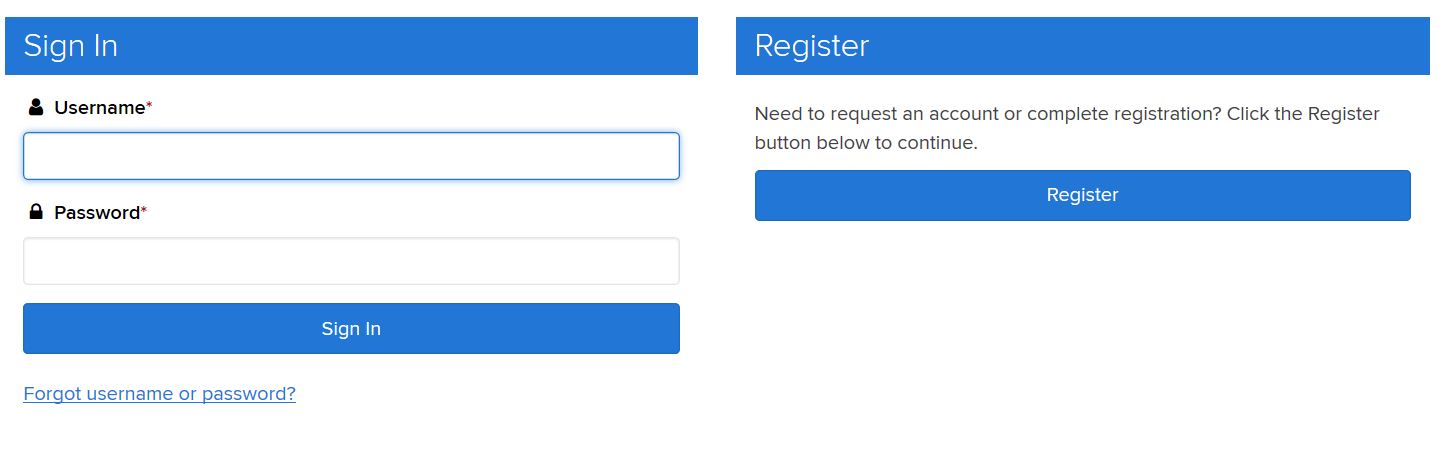Focus the Username text field
This screenshot has width=1453, height=455.
click(351, 156)
